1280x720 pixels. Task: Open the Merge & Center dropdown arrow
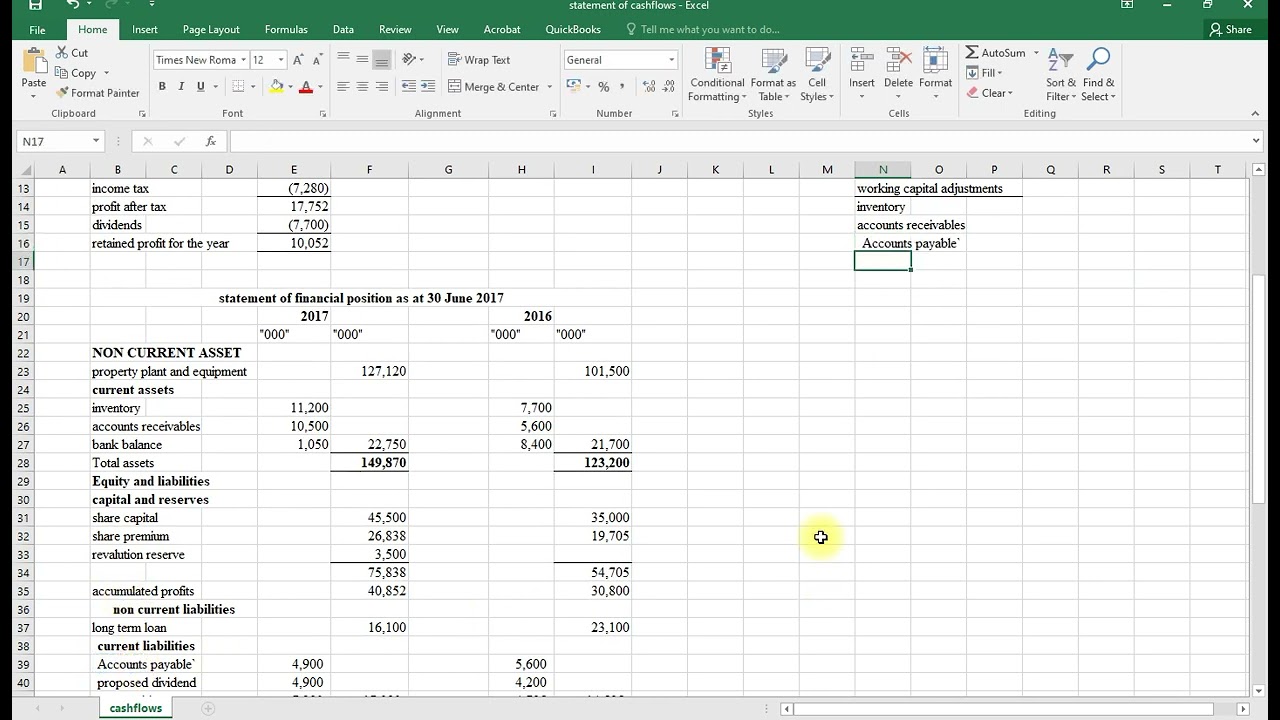tap(550, 87)
